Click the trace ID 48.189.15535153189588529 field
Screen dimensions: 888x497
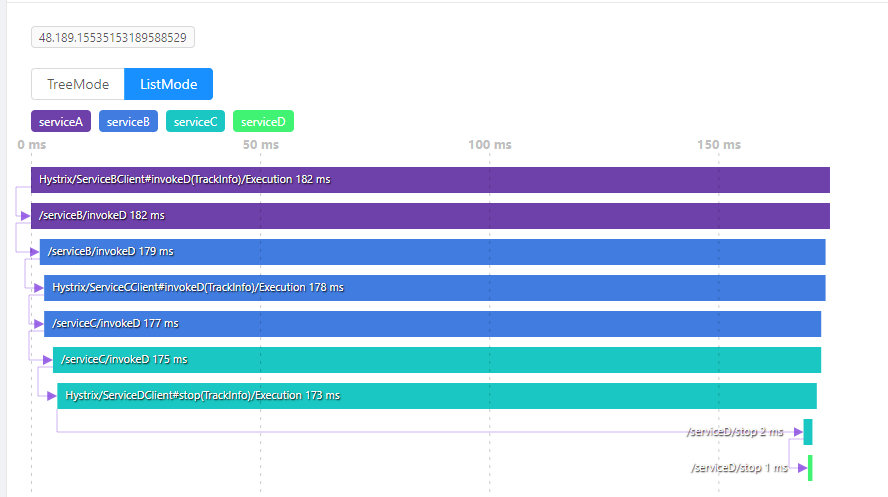[x=113, y=38]
